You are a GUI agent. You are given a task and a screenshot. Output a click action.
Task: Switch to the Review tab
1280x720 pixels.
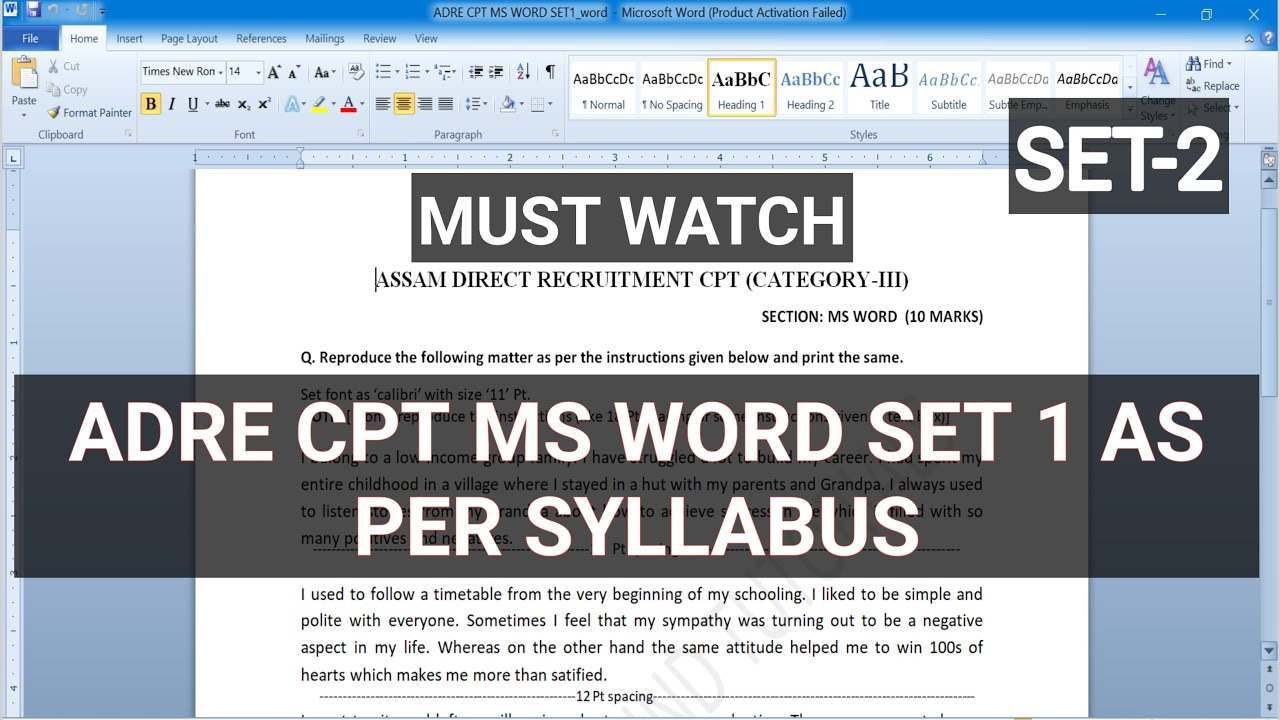click(380, 38)
